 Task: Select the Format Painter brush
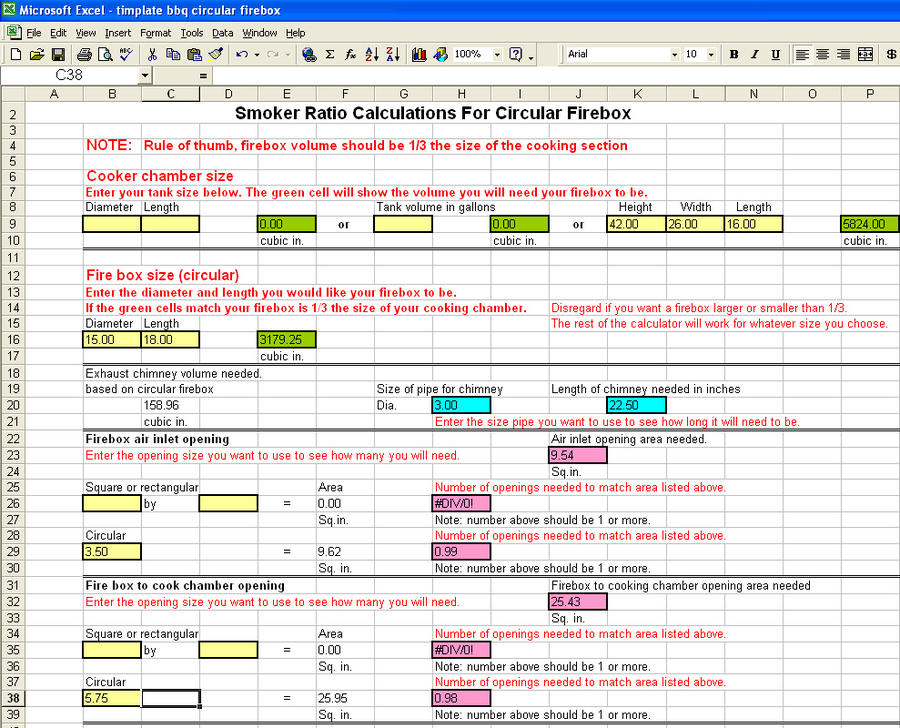pos(215,54)
